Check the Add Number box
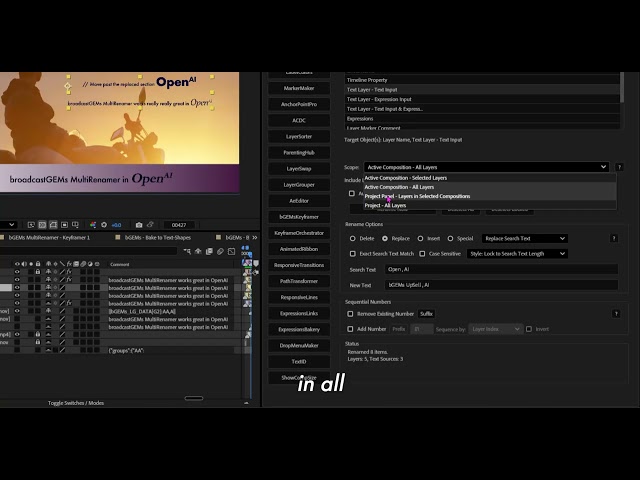 350,329
